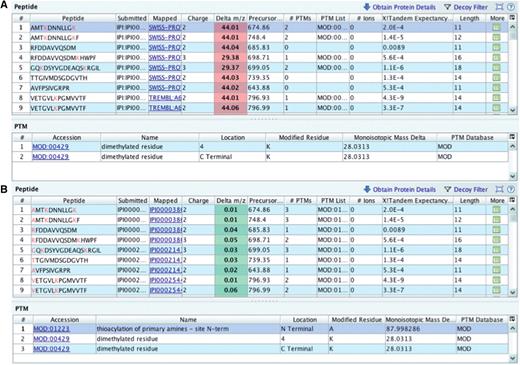Sort panel A table by Delta m/z column
Image resolution: width=520 pixels, height=365 pixels.
point(230,18)
